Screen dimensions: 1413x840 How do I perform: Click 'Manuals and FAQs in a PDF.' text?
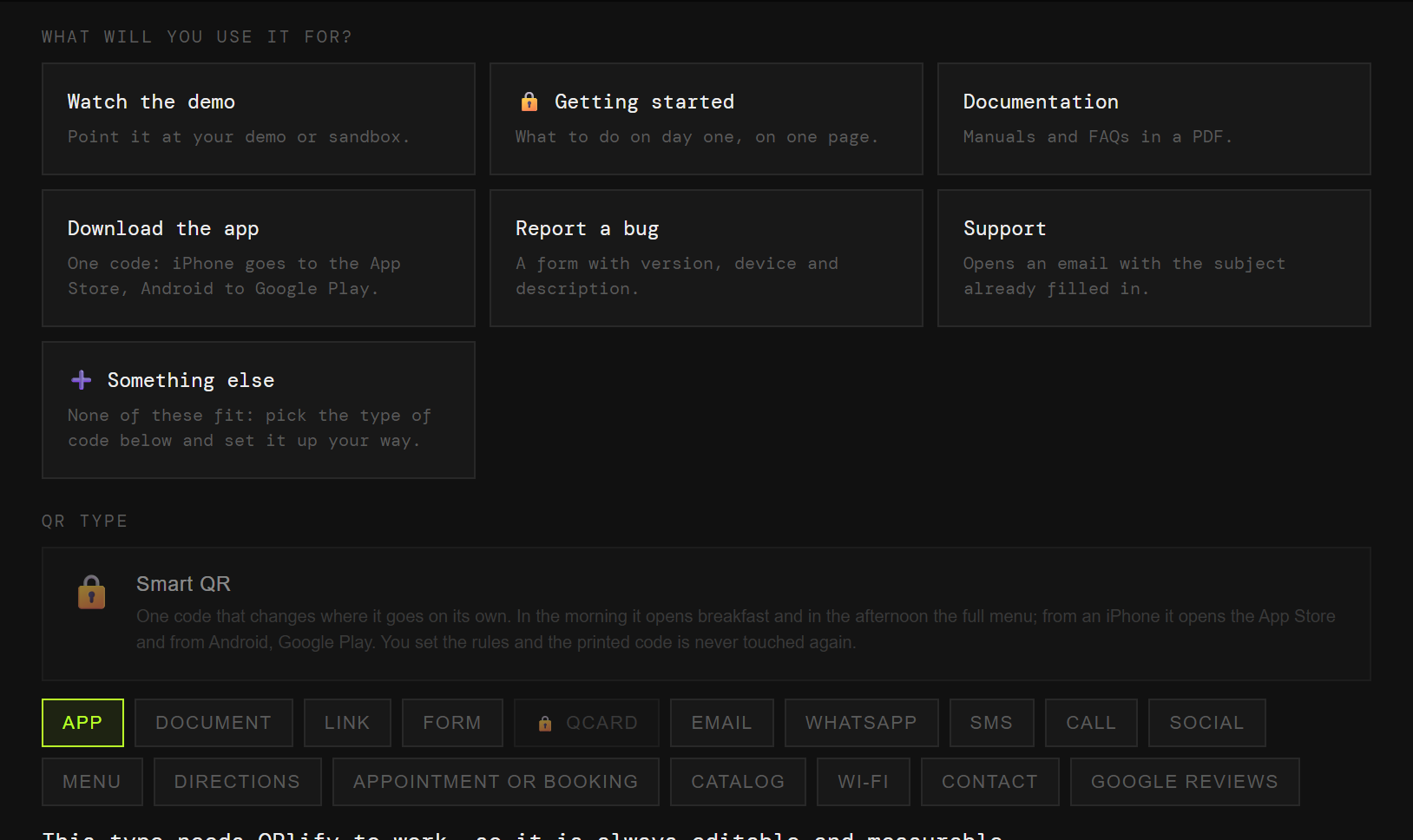click(1098, 137)
